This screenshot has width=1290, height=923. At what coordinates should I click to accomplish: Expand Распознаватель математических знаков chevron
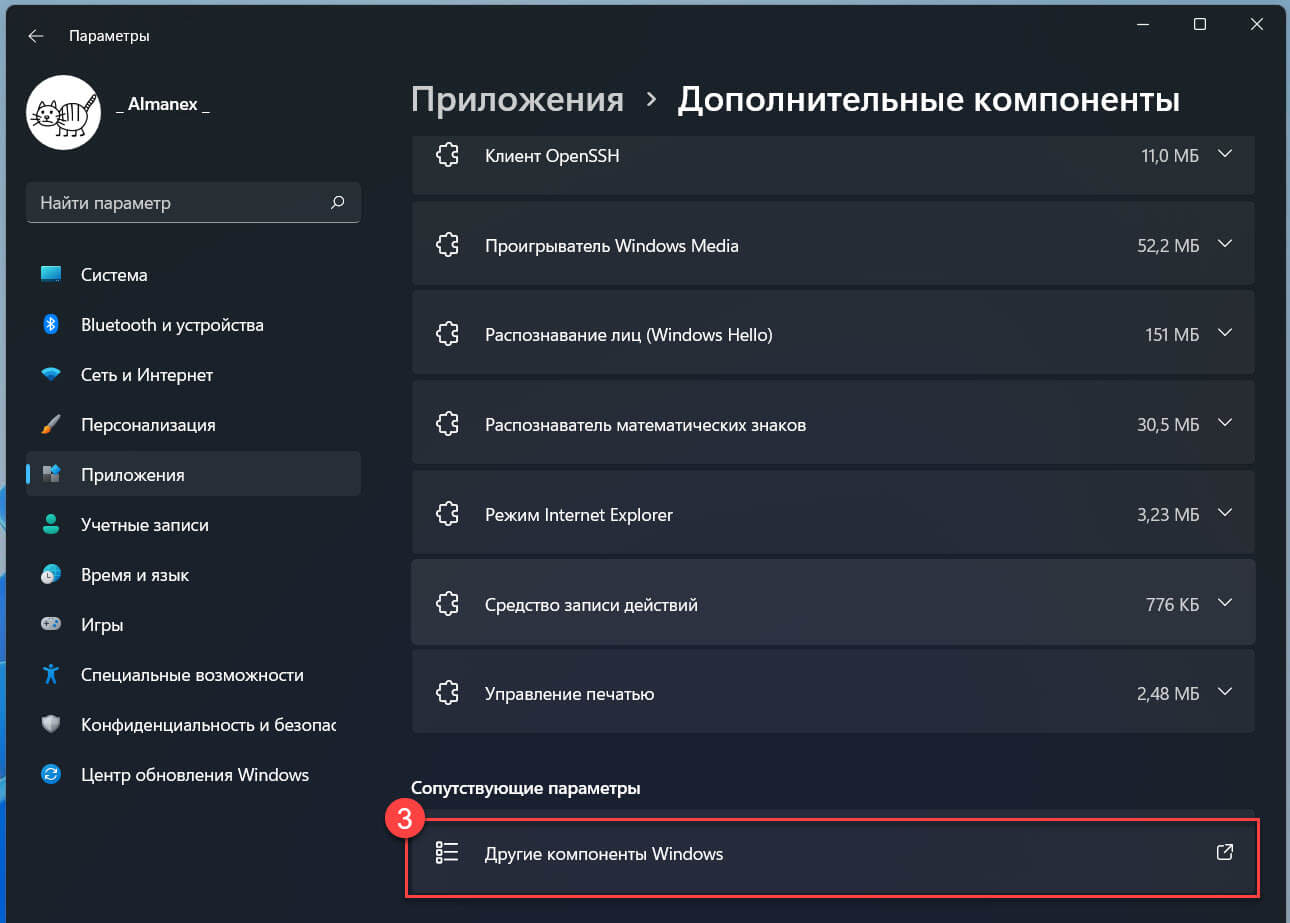(1225, 424)
